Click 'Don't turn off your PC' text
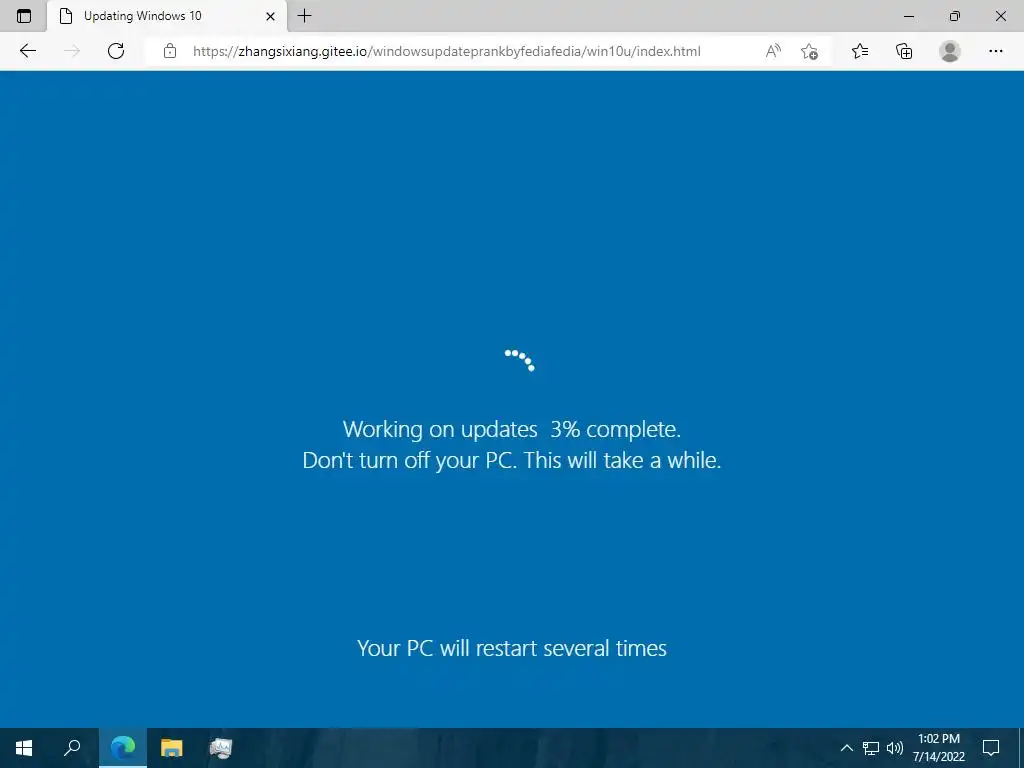Screen dimensions: 1024x768 click(409, 460)
